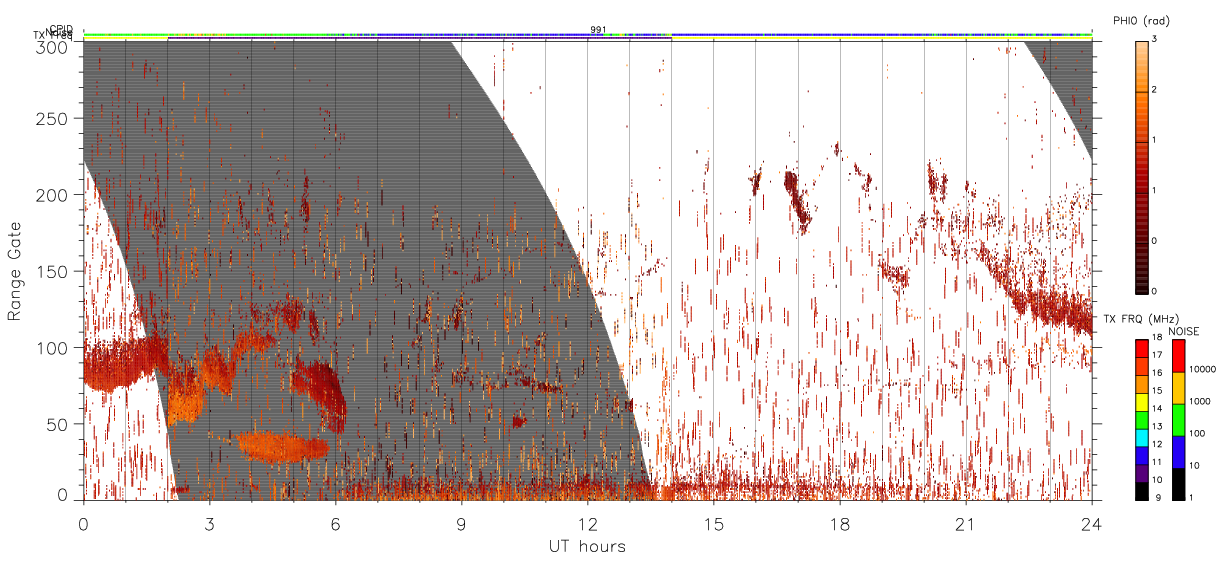Click the "UT hours" x-axis title
The height and width of the screenshot is (567, 1228).
[587, 547]
